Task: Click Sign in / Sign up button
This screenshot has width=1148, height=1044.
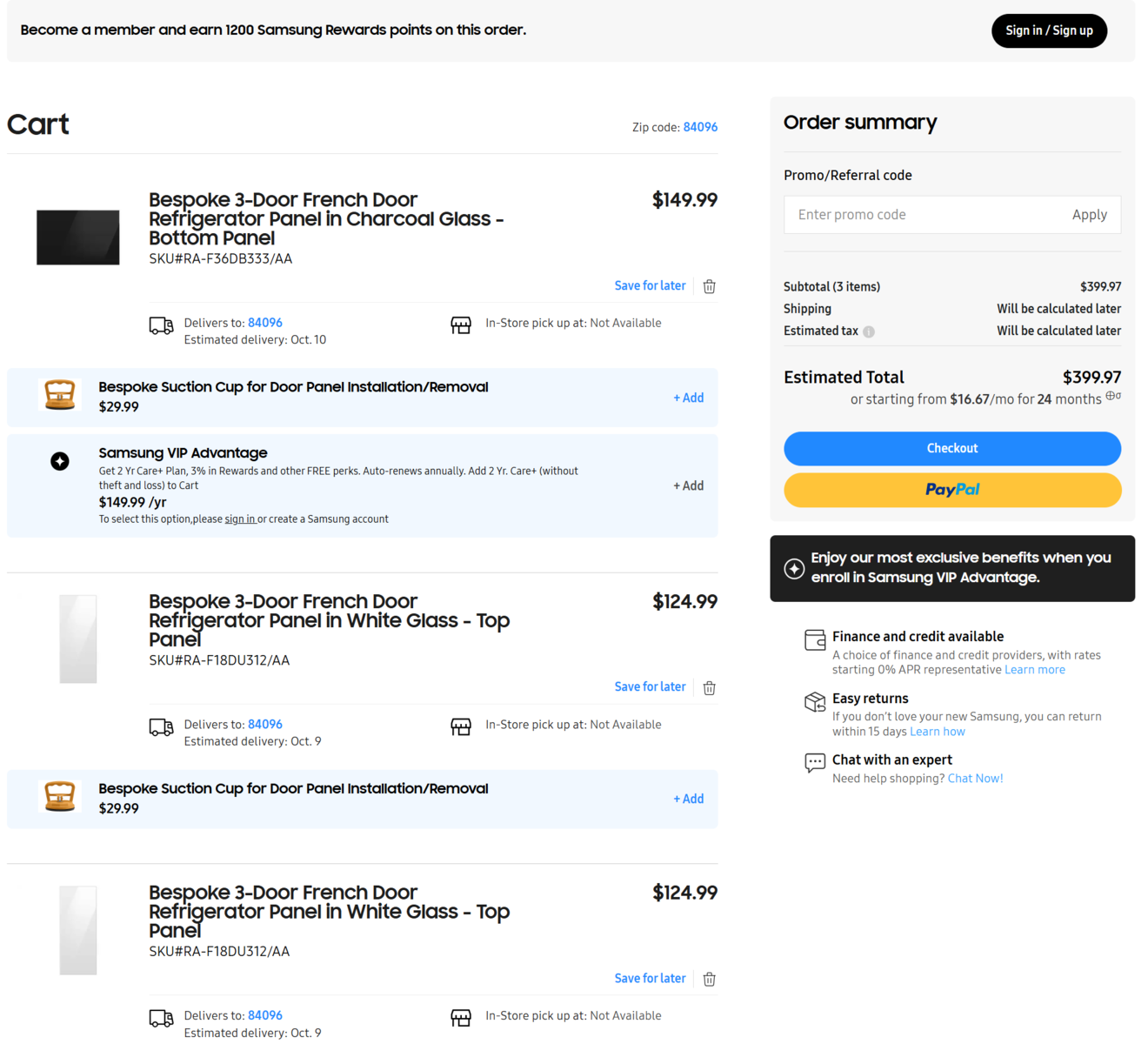Action: tap(1049, 30)
